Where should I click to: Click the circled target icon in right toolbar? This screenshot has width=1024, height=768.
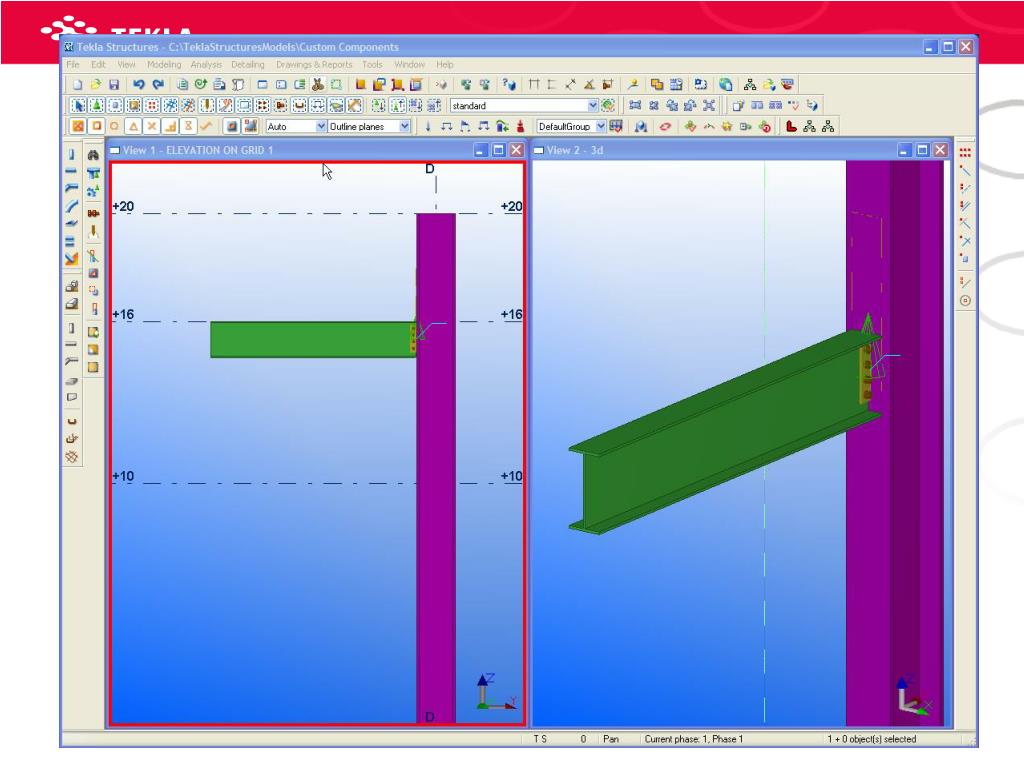(965, 300)
